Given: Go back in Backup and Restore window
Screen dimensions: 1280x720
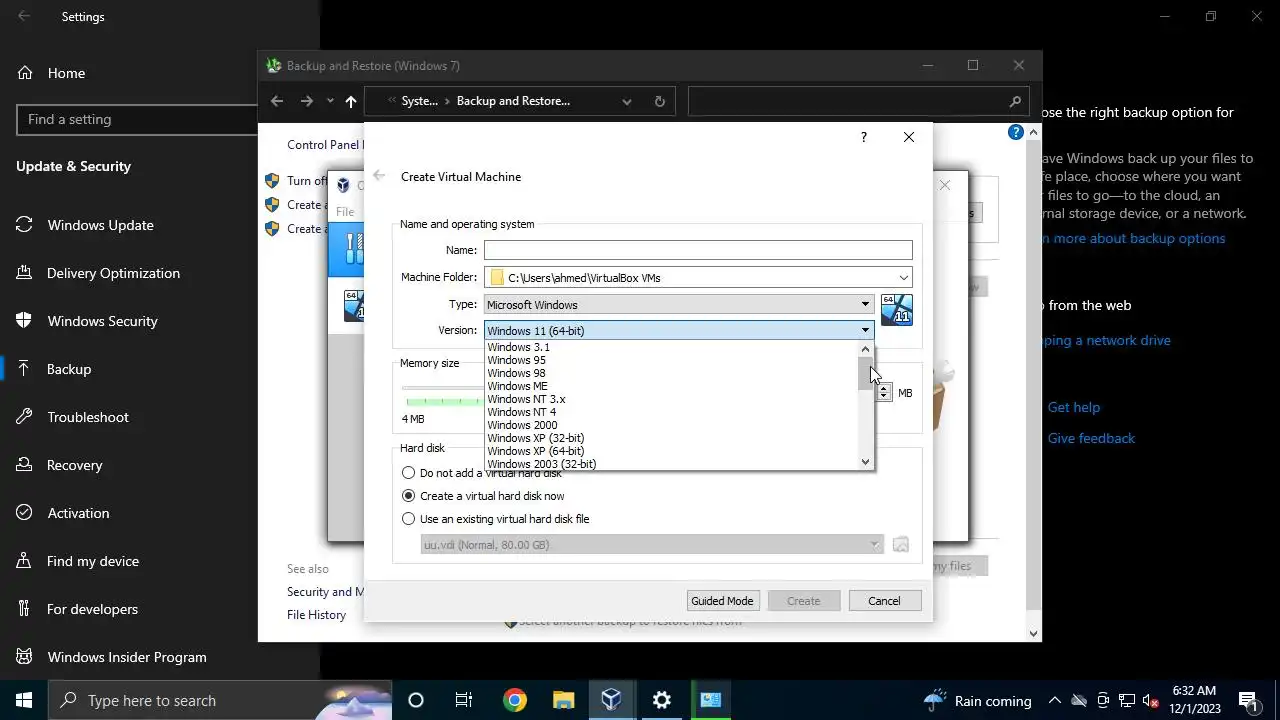Looking at the screenshot, I should coord(277,101).
